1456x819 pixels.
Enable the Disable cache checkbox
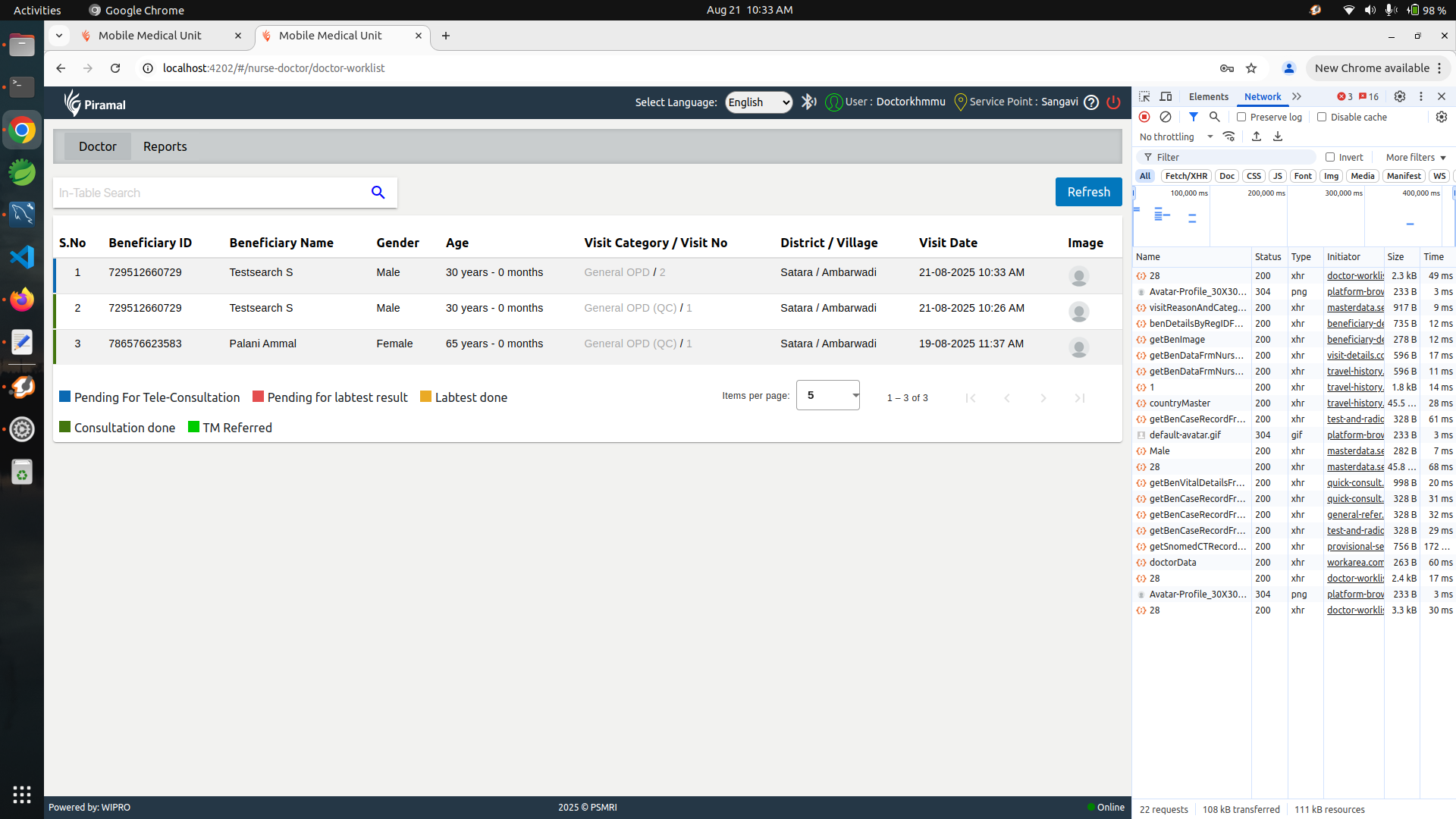pos(1322,117)
